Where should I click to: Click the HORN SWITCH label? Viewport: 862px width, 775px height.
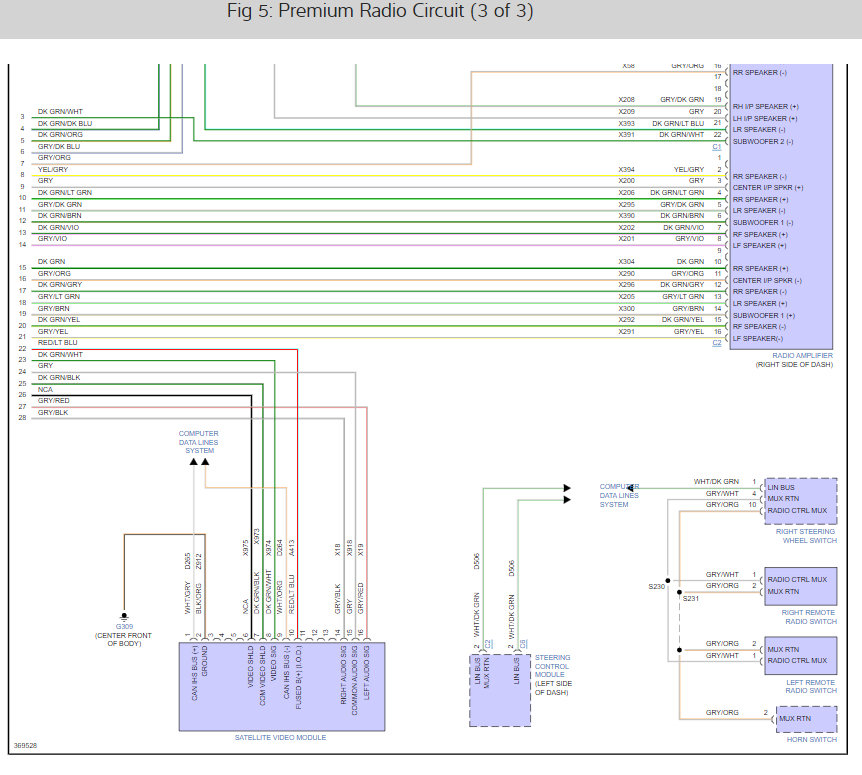pos(811,739)
